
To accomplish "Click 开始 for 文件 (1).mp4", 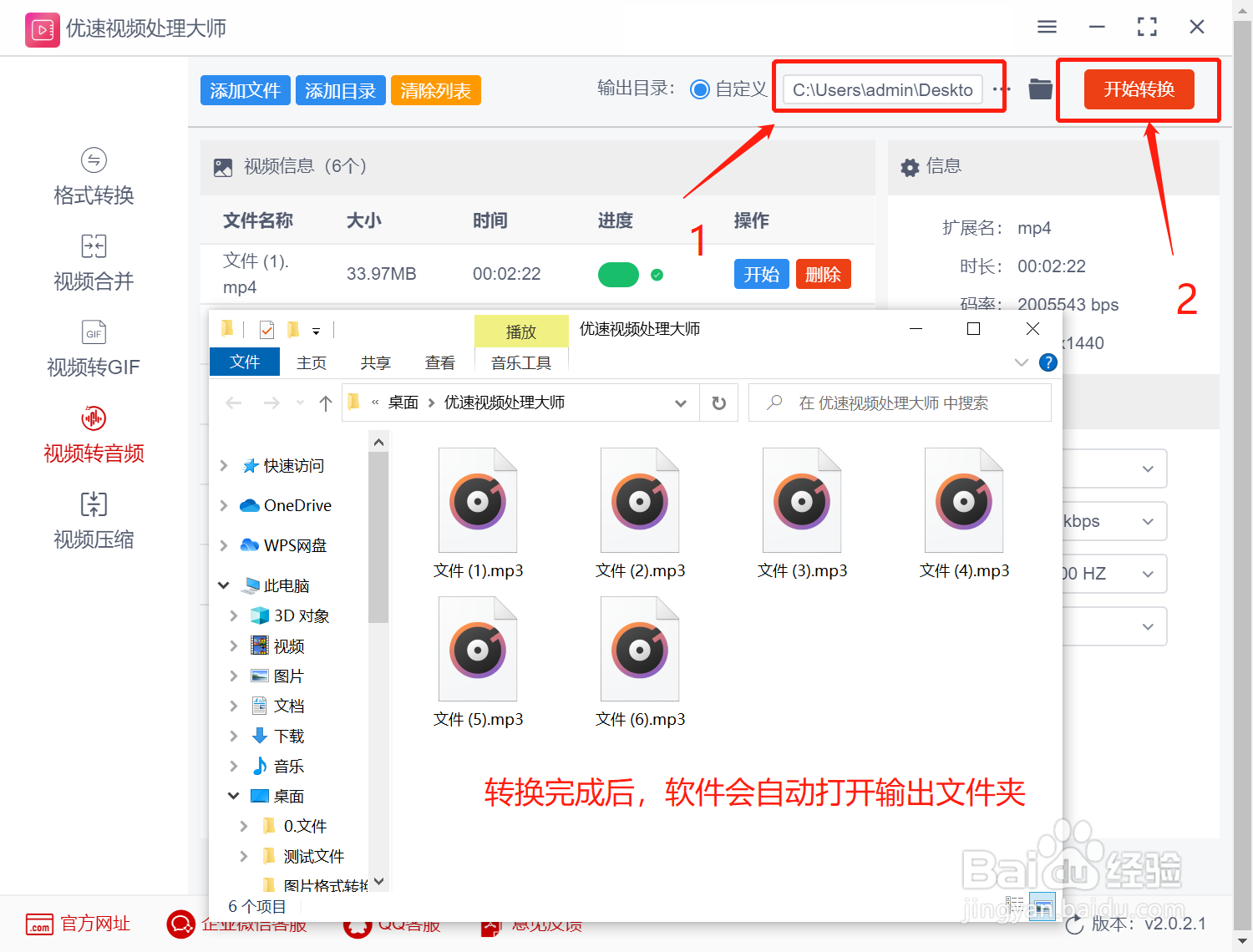I will (762, 274).
